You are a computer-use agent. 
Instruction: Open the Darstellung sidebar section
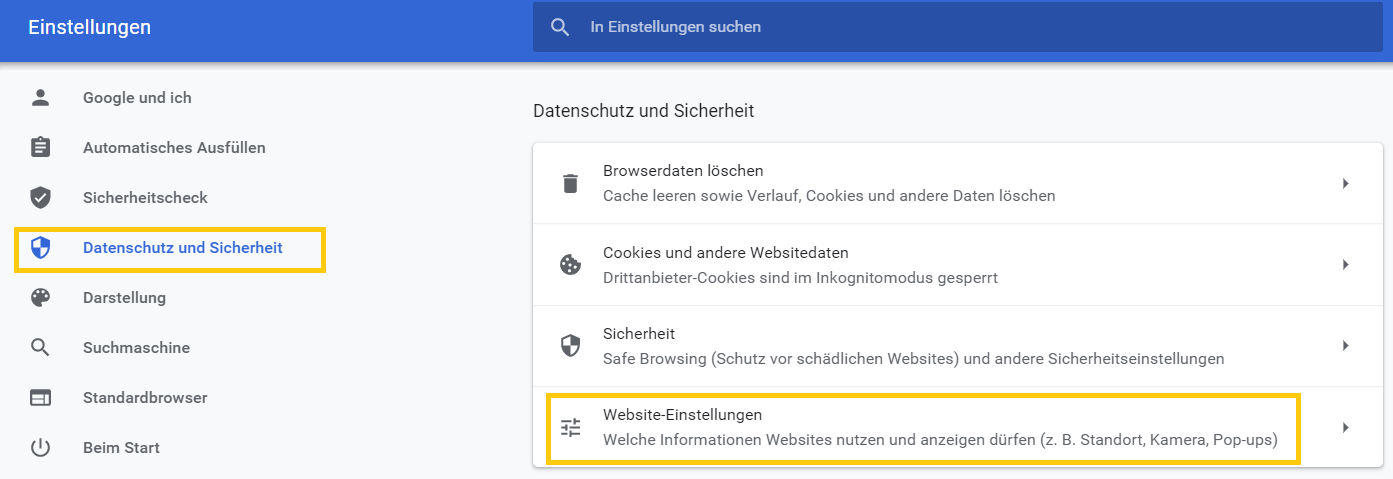click(124, 298)
